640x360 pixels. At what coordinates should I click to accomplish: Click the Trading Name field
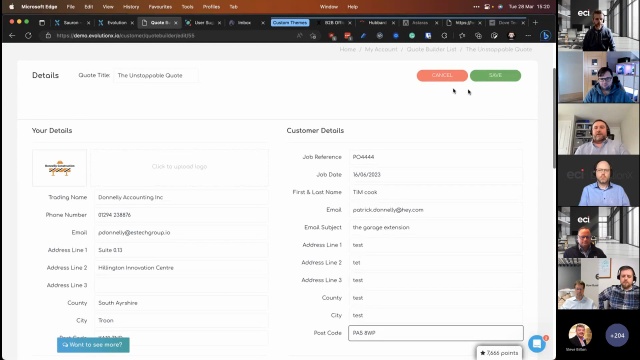(181, 197)
